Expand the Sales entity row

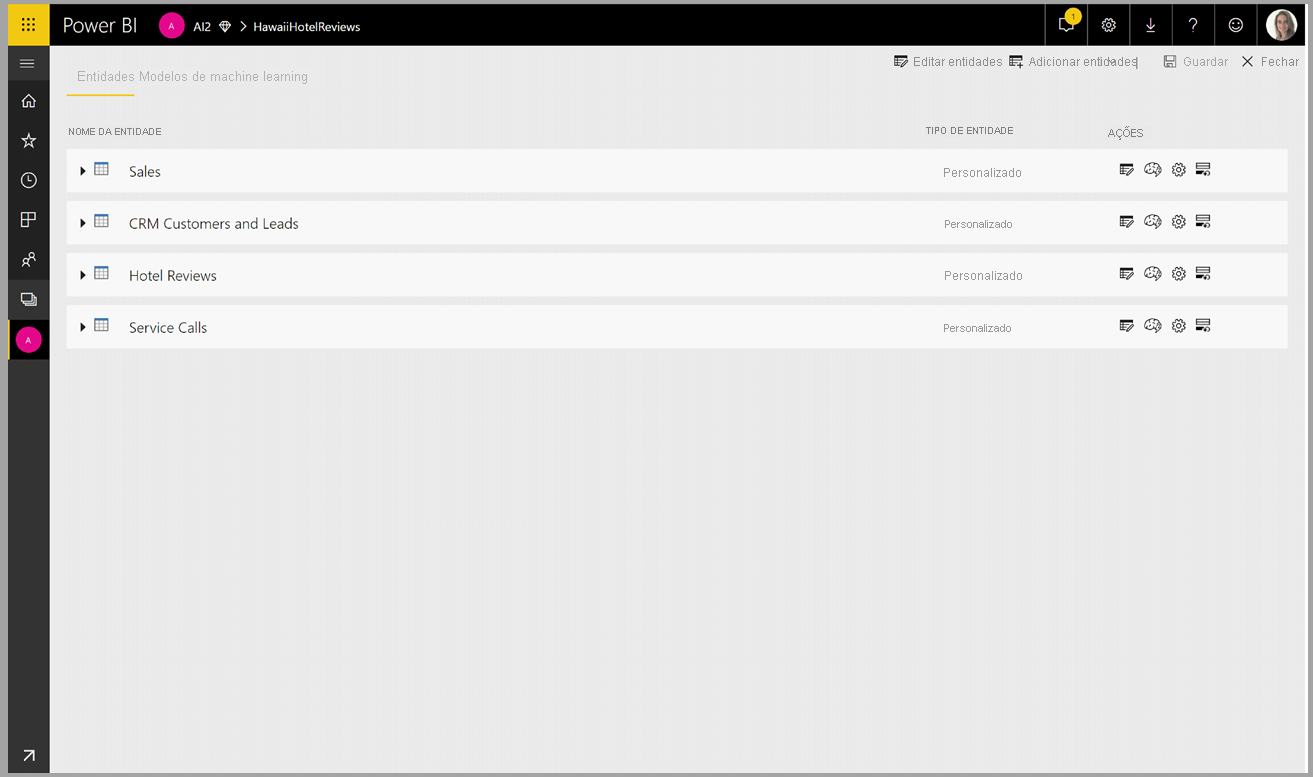point(83,172)
